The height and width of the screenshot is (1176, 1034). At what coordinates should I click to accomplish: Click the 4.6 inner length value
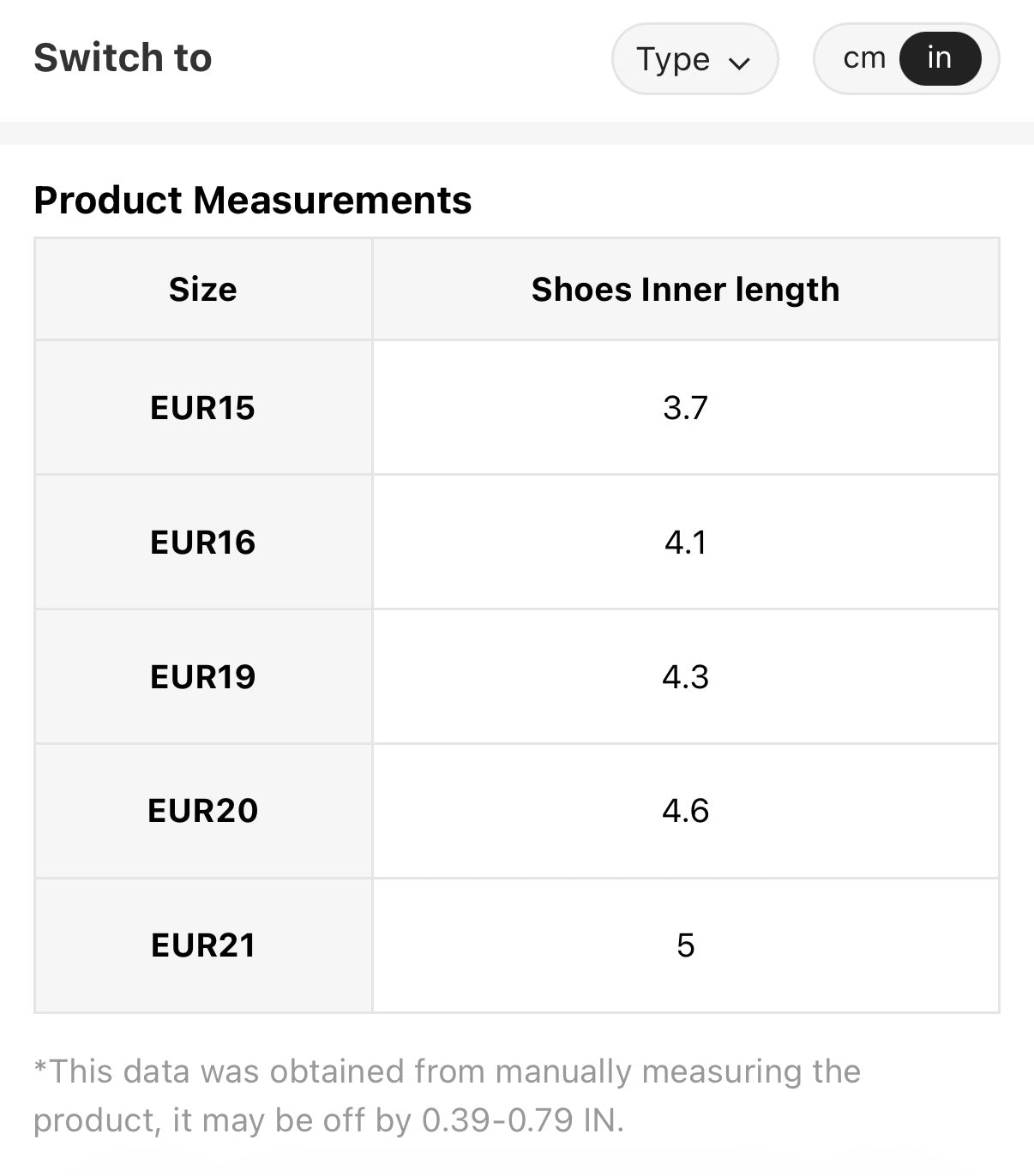click(x=685, y=811)
